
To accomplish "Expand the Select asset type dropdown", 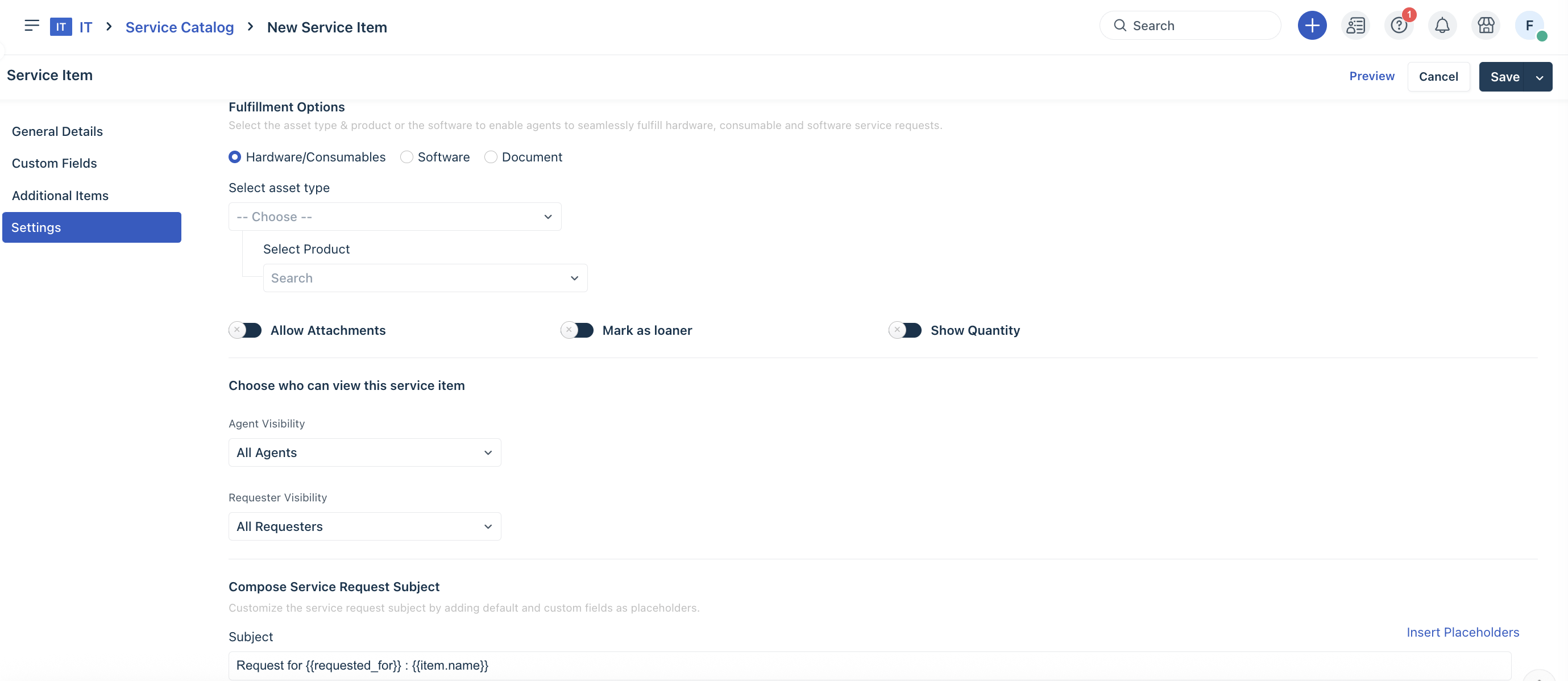I will (395, 217).
